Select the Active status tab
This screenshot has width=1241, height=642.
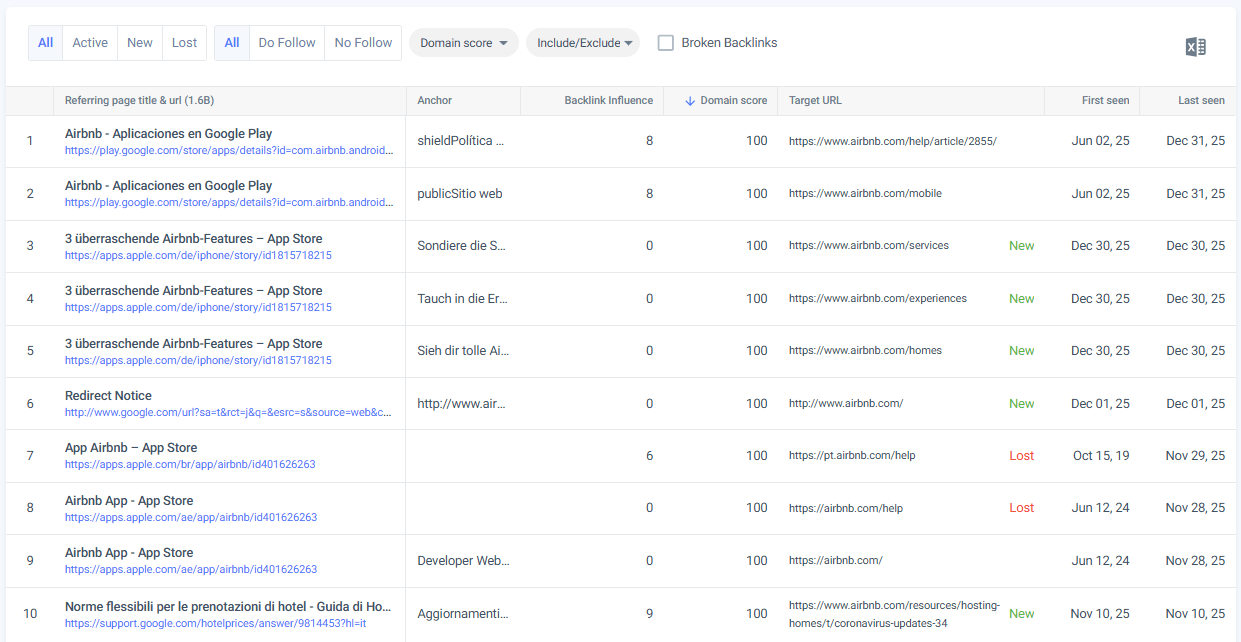90,43
